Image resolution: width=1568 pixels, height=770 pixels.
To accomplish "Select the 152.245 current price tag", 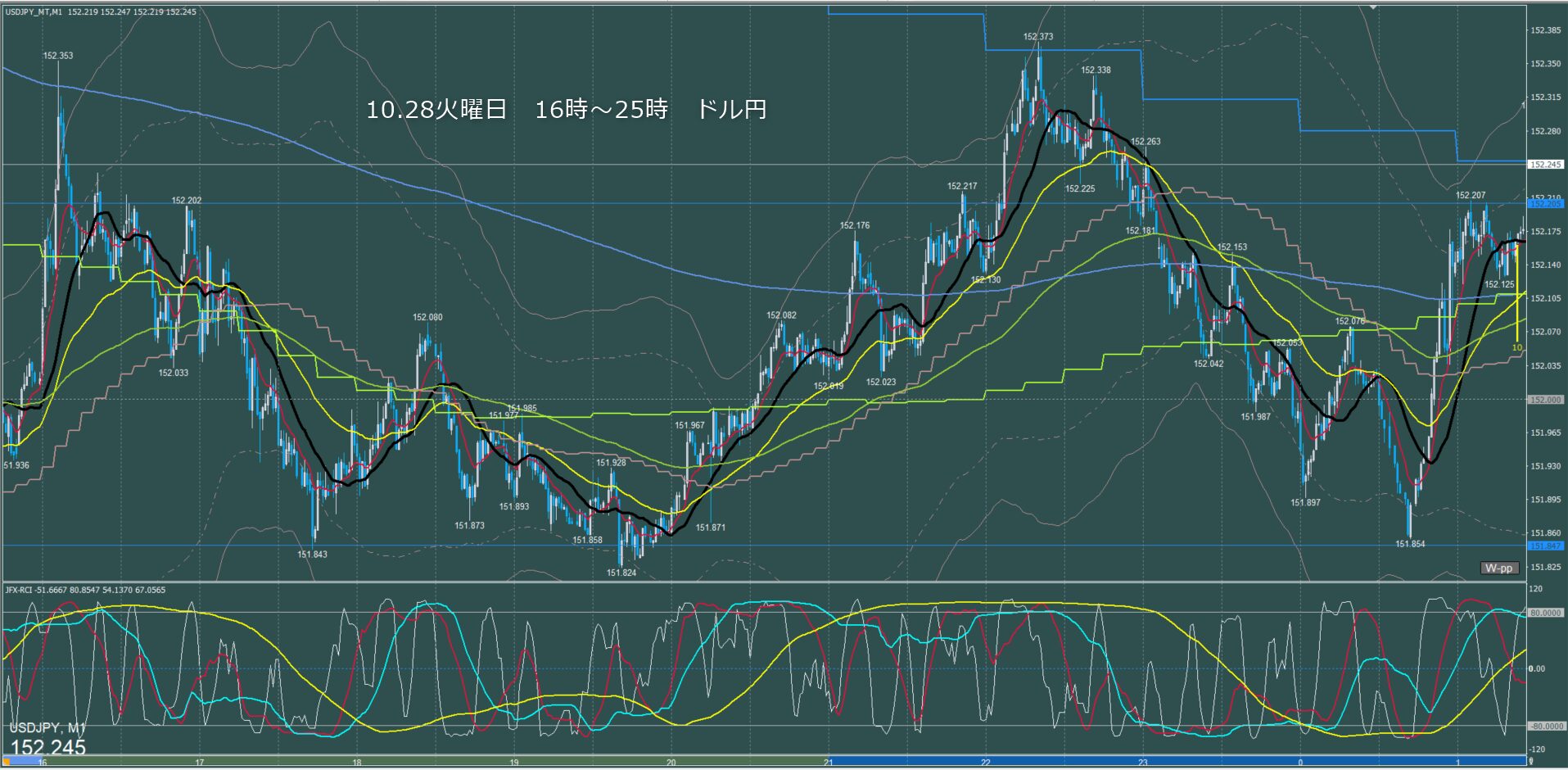I will click(x=1545, y=165).
